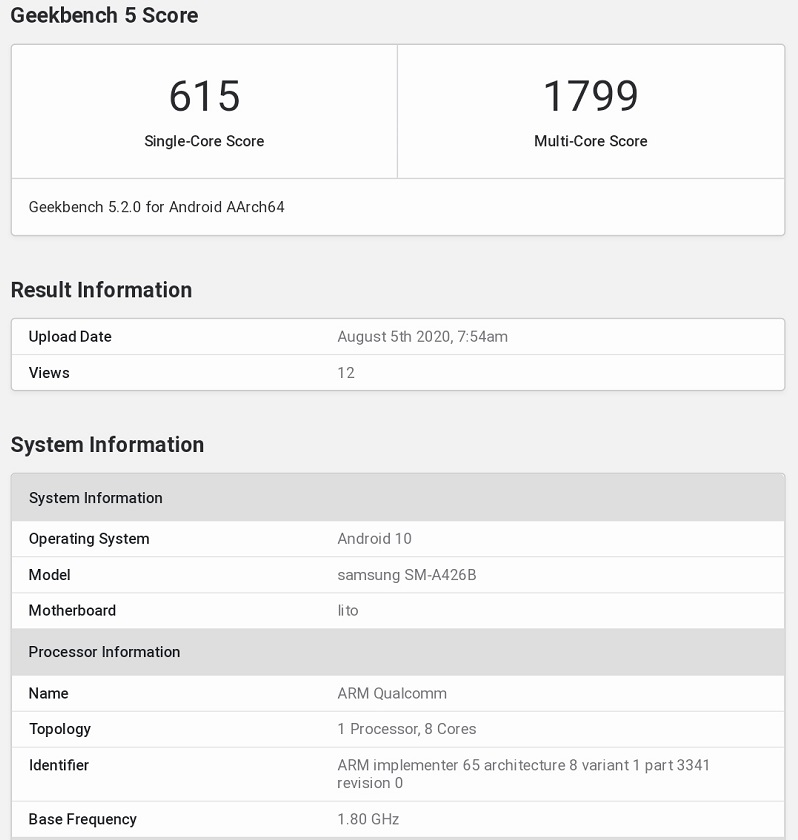Image resolution: width=798 pixels, height=840 pixels.
Task: Select the 'ARM Qualcomm' value
Action: pos(392,693)
